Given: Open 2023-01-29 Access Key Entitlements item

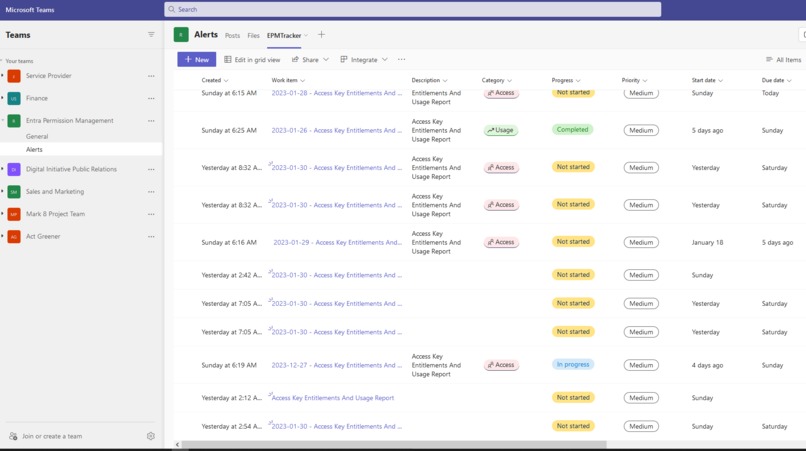Looking at the screenshot, I should pyautogui.click(x=338, y=242).
